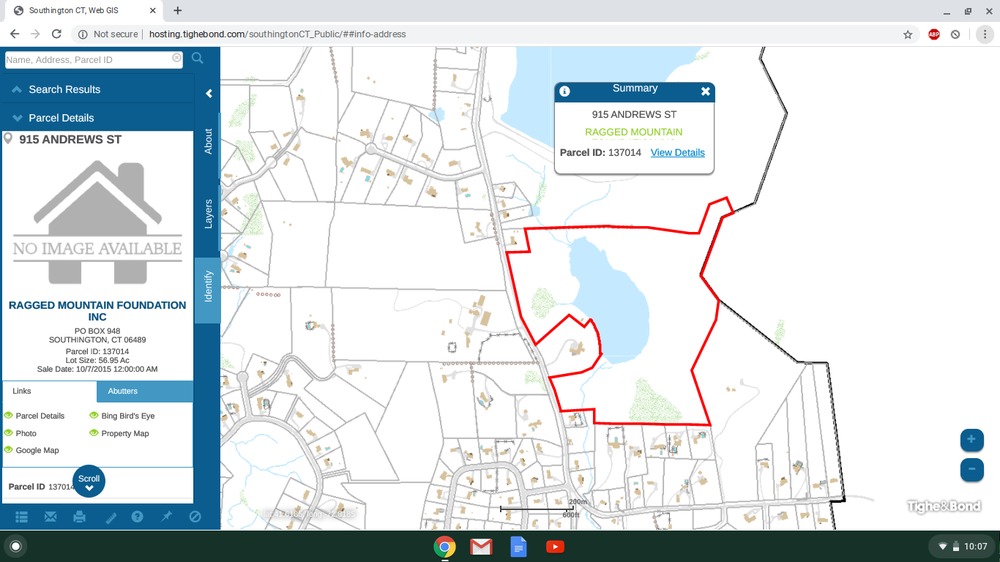
Task: Open the list view icon in toolbar
Action: pos(22,517)
